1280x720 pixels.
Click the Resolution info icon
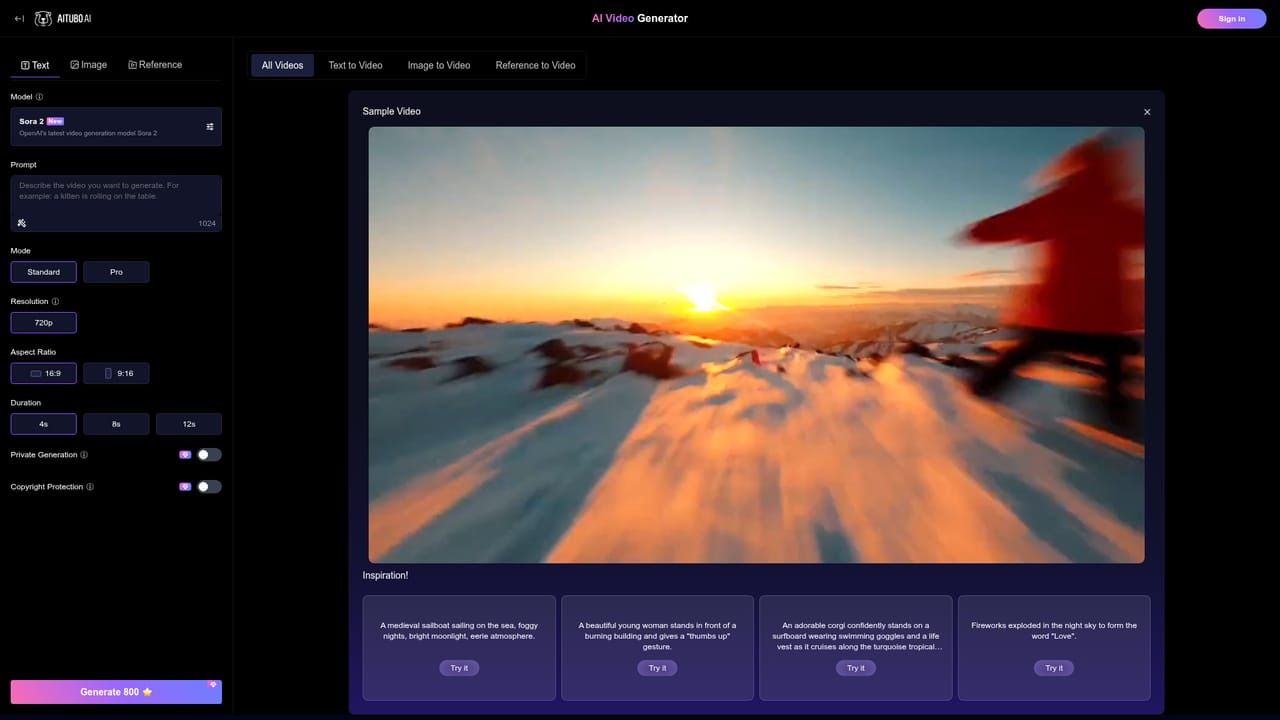[55, 301]
